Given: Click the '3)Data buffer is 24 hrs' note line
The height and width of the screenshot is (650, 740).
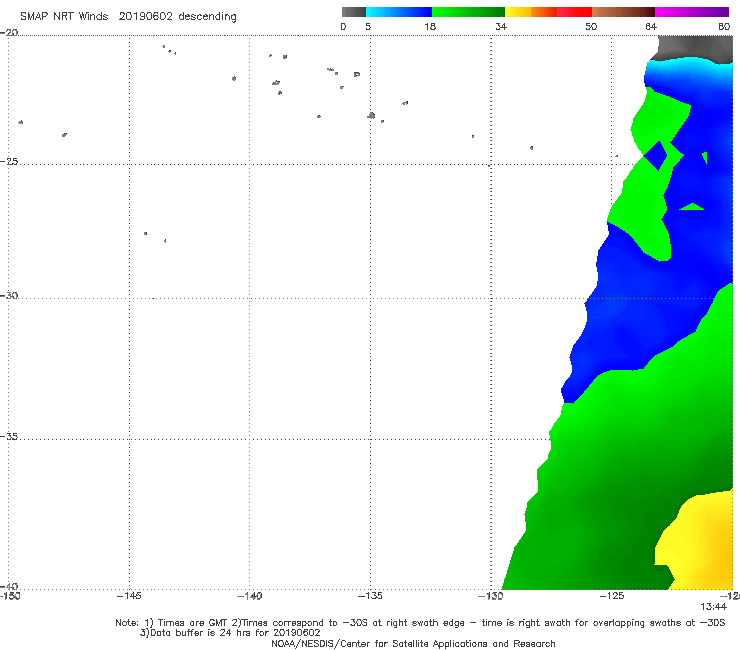Looking at the screenshot, I should click(230, 633).
